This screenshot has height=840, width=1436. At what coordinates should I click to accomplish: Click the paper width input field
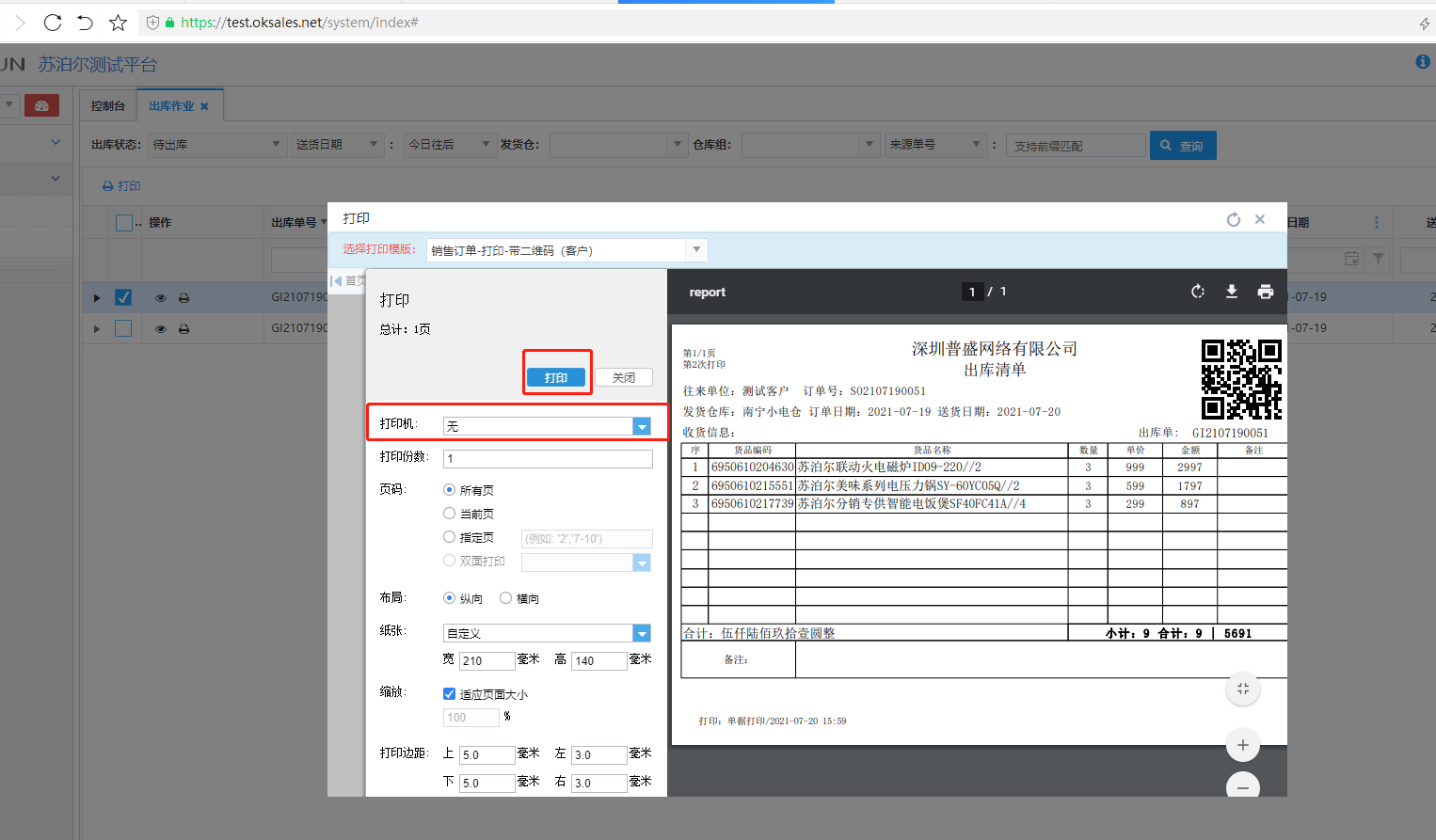(x=487, y=660)
